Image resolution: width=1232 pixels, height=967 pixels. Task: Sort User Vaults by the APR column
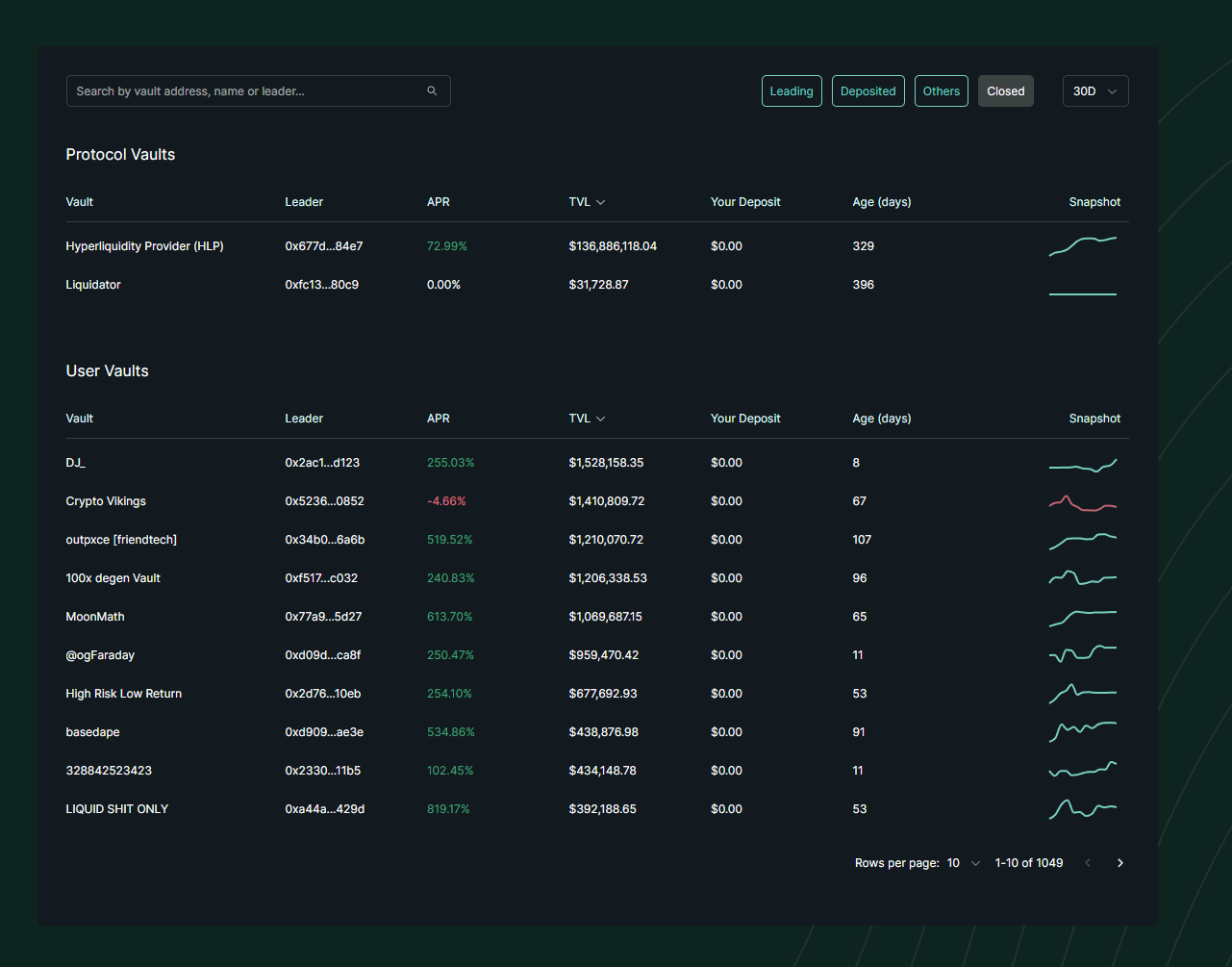pyautogui.click(x=439, y=418)
